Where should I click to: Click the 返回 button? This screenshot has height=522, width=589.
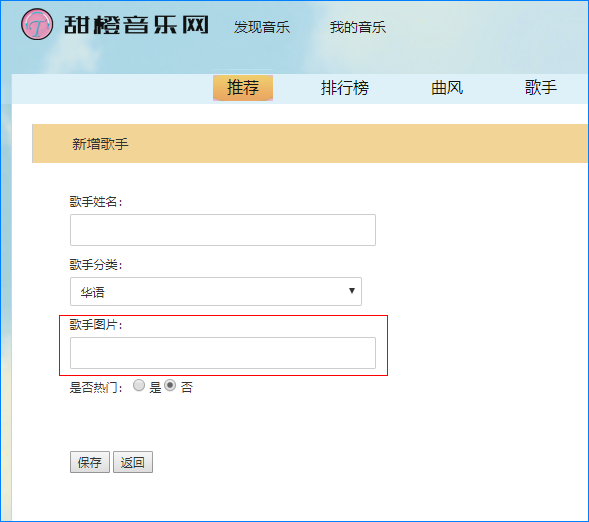coord(133,462)
